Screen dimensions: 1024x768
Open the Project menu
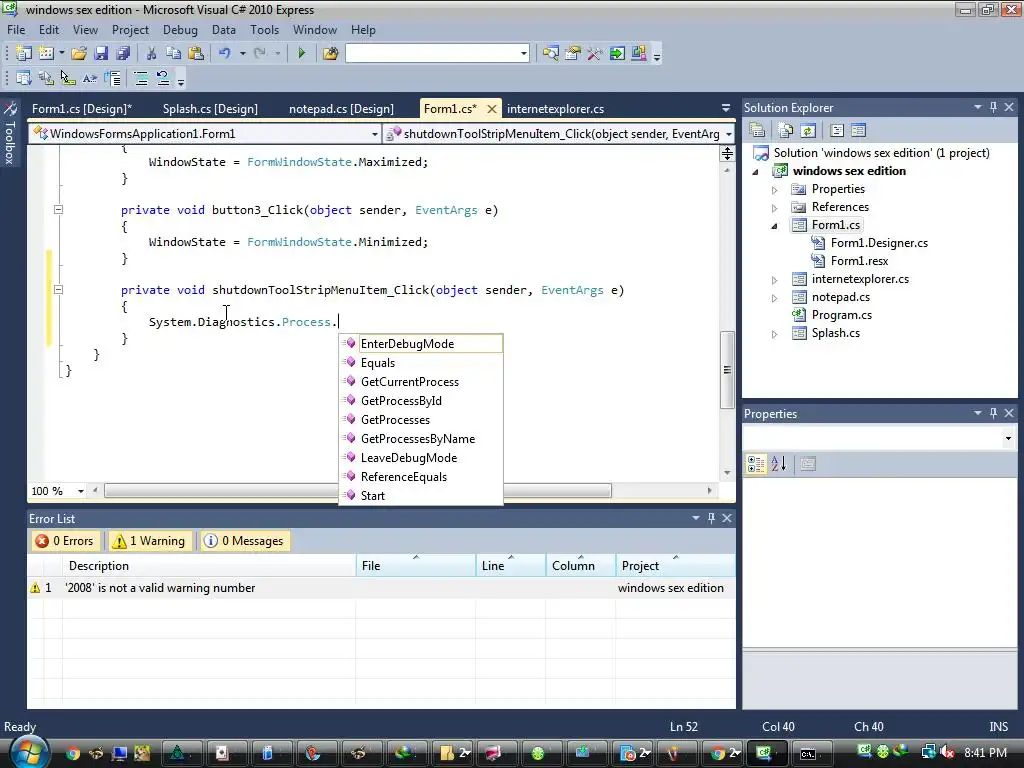(130, 30)
